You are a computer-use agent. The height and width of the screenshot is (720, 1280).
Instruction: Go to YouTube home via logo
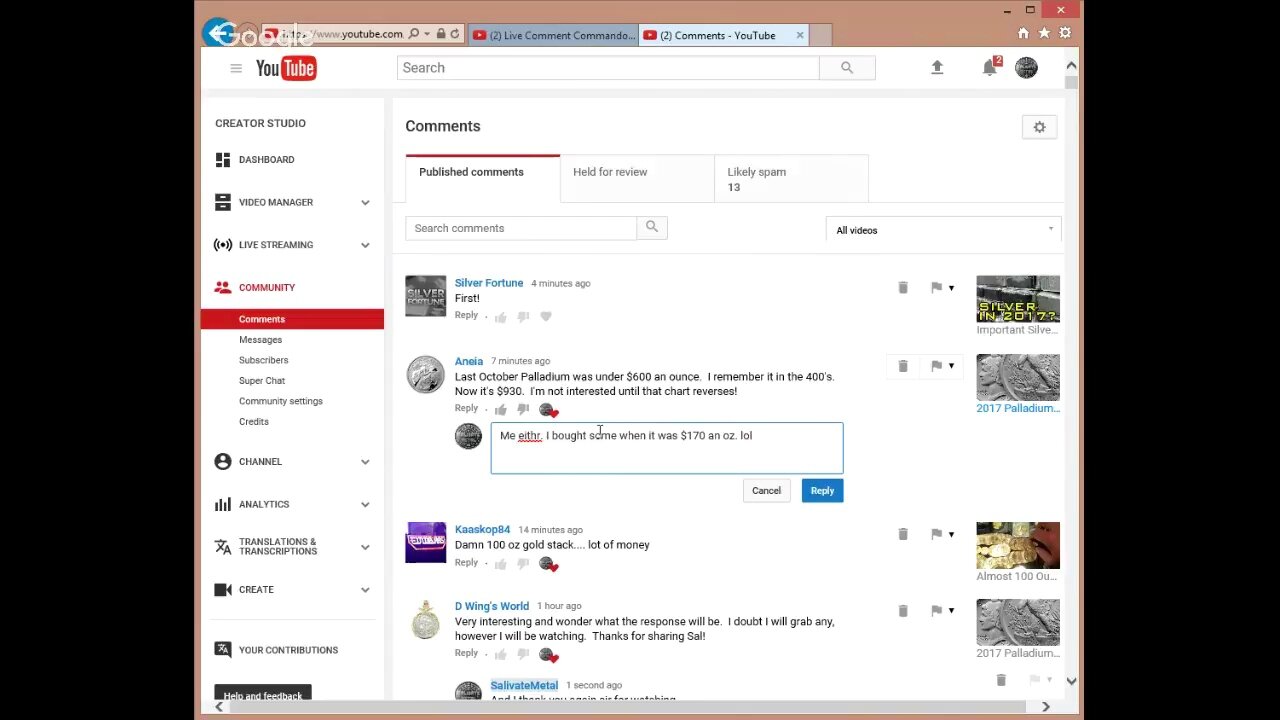click(286, 68)
